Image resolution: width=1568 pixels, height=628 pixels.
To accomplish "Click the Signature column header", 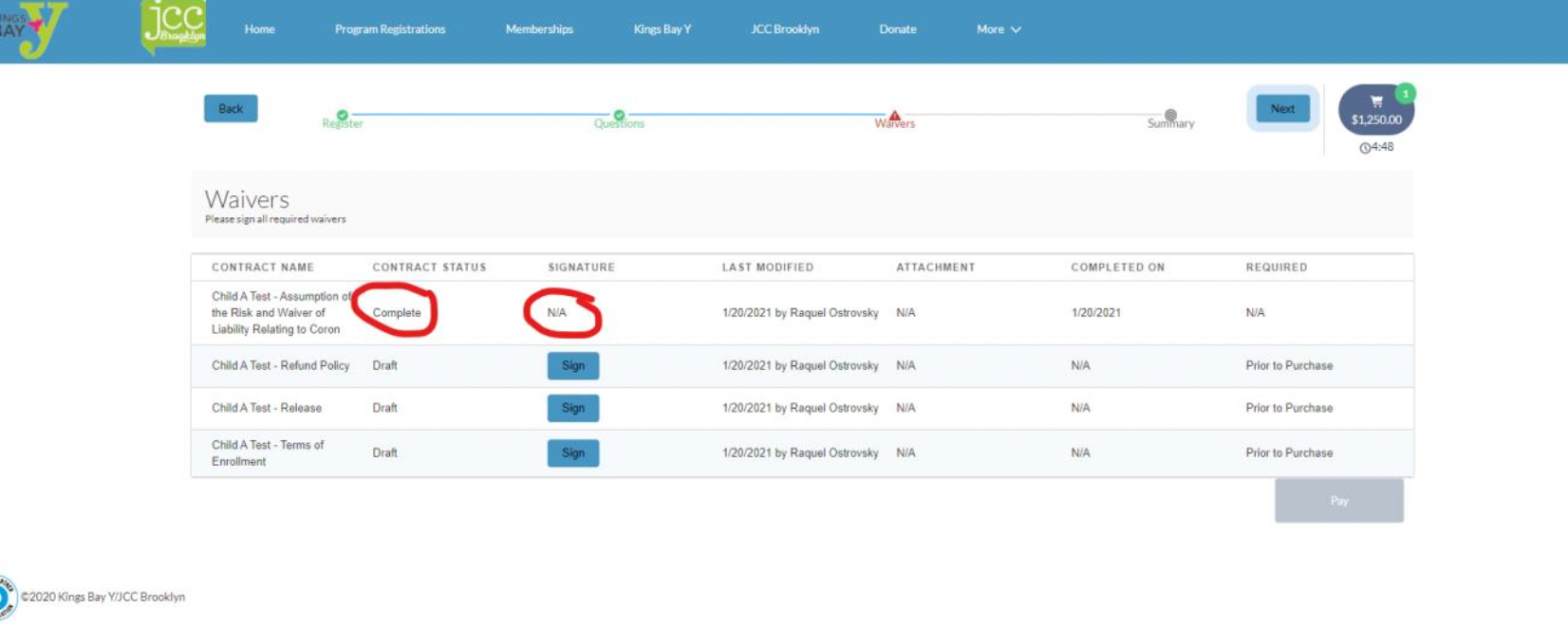I will [x=581, y=268].
